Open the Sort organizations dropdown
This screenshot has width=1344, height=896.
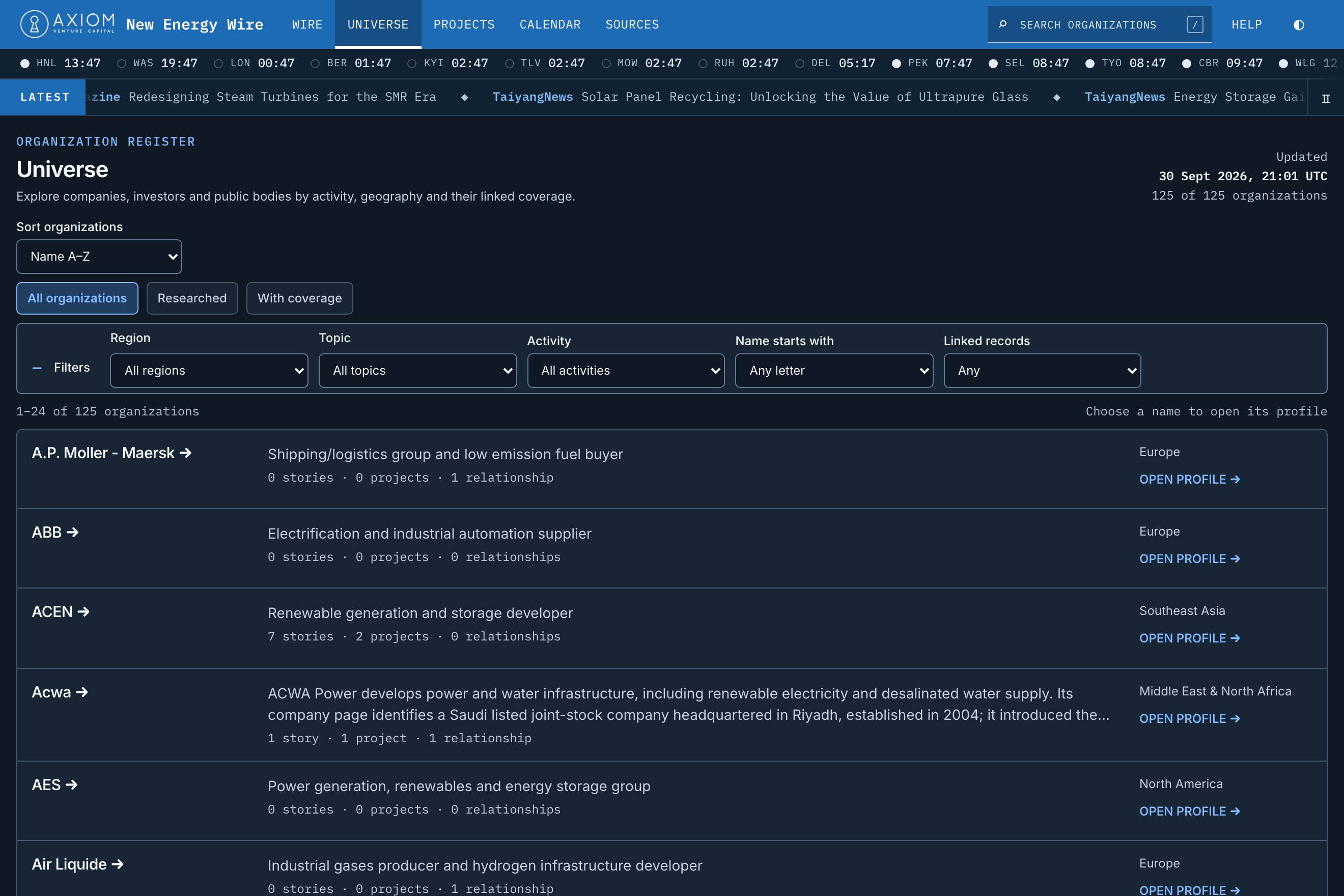[99, 257]
